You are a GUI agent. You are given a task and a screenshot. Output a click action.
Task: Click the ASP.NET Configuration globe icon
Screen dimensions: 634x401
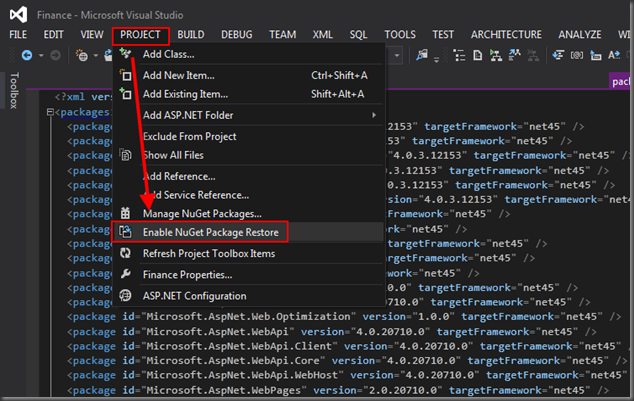tap(125, 295)
